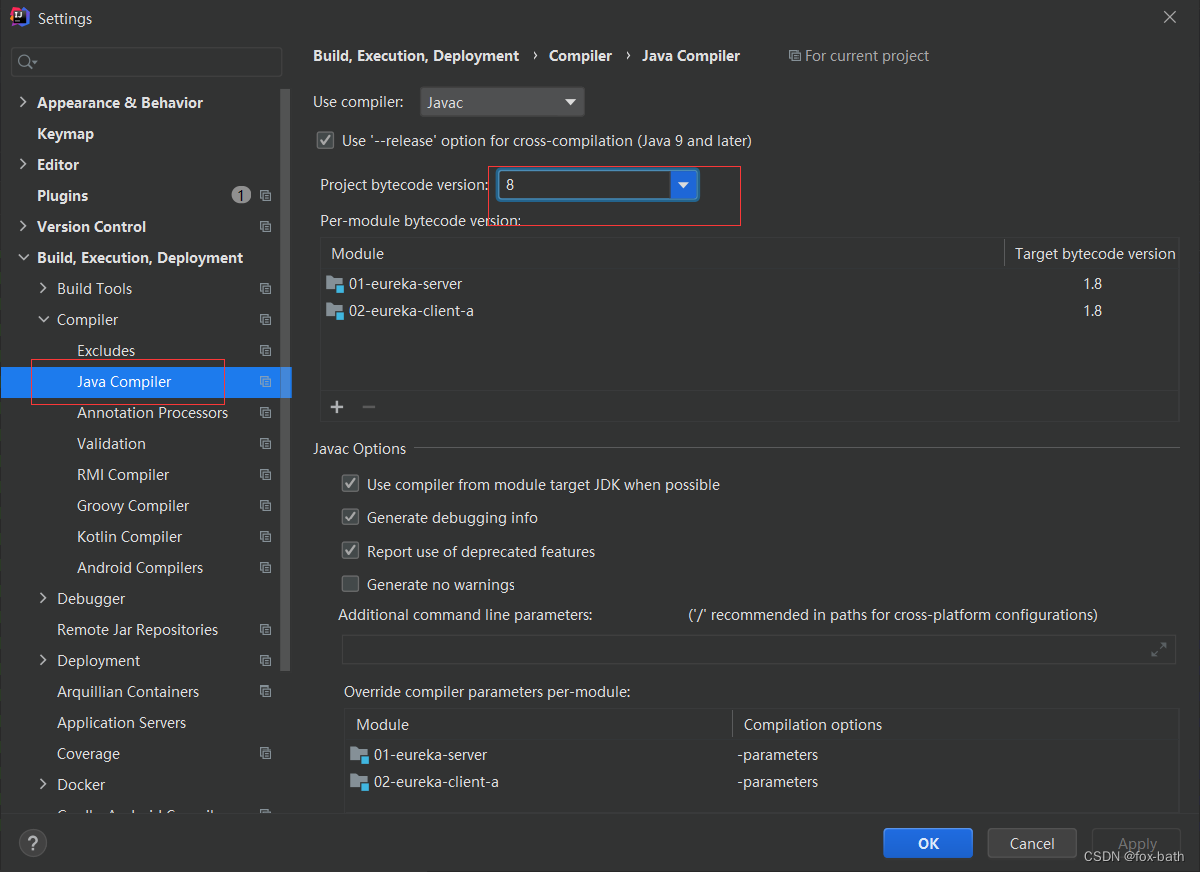
Task: Click the project-level icon beside Java Compiler
Action: tap(265, 382)
